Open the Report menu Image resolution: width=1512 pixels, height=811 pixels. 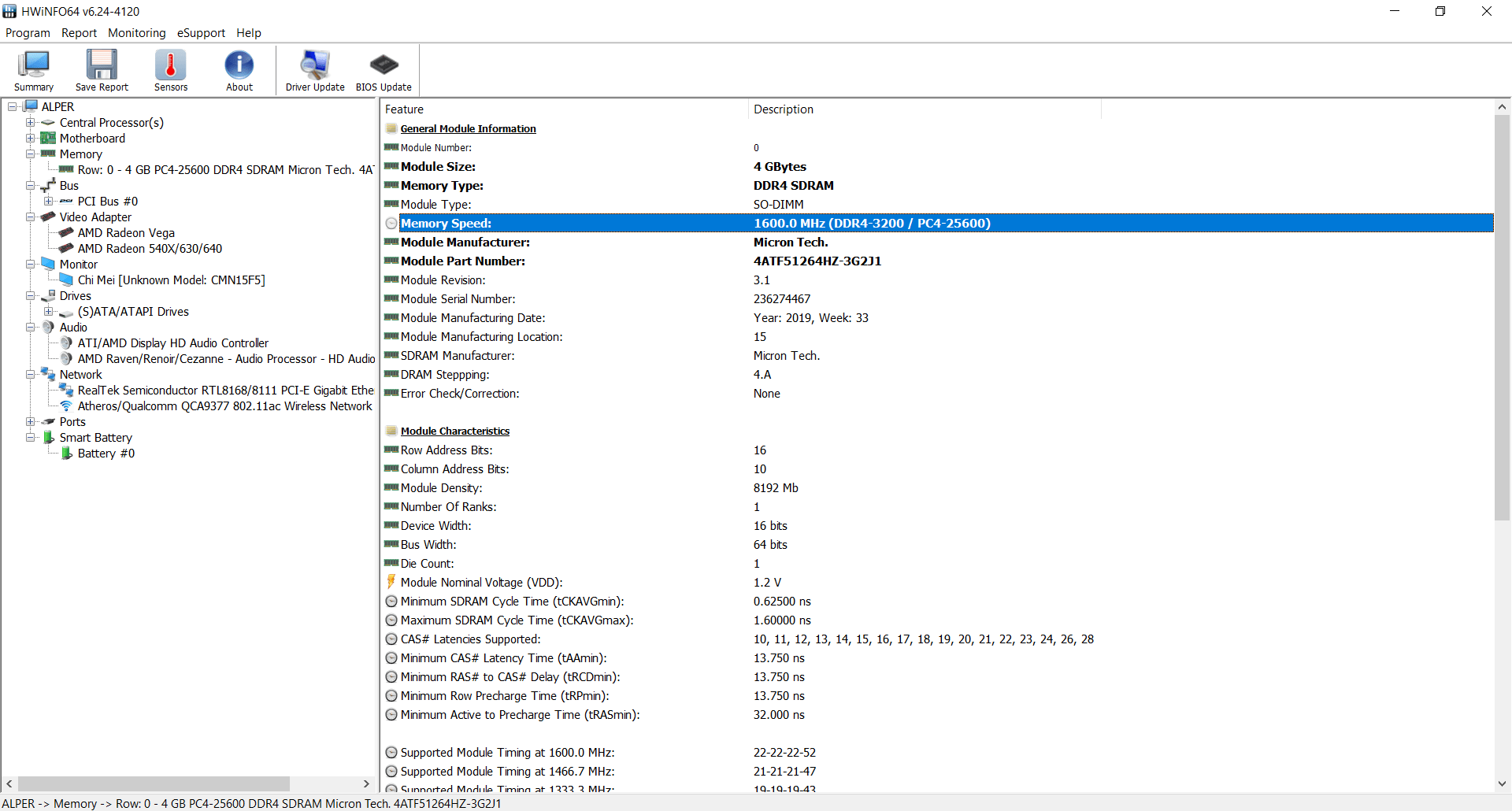(x=79, y=33)
